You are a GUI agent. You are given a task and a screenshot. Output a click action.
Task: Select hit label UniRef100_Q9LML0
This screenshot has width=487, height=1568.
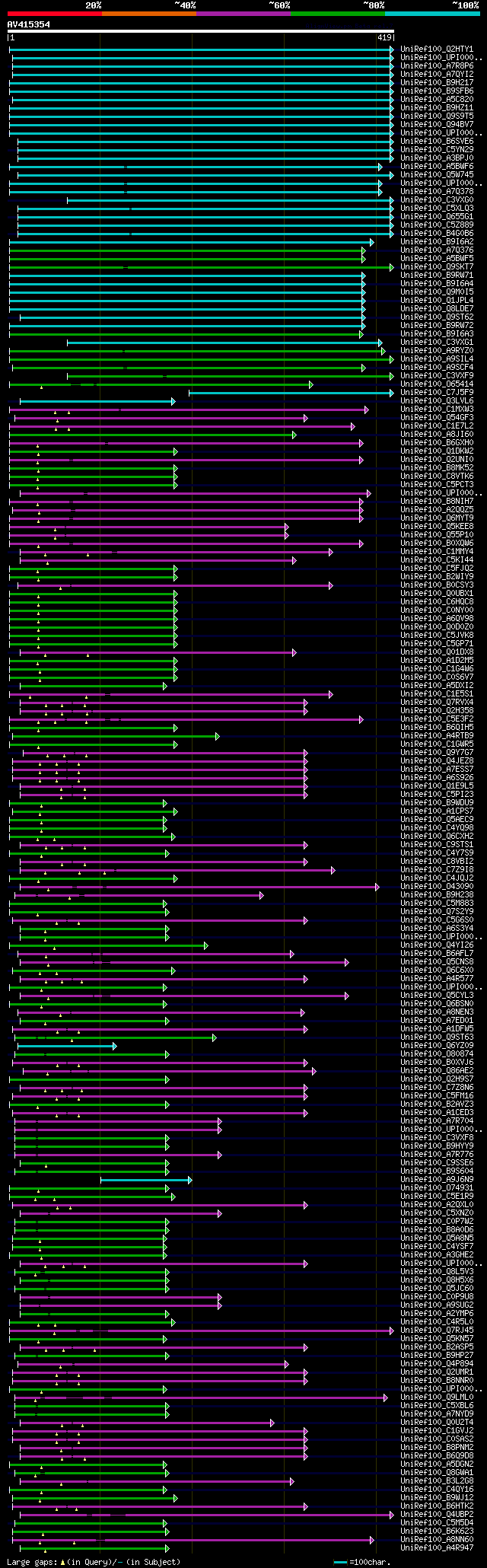[x=437, y=1397]
